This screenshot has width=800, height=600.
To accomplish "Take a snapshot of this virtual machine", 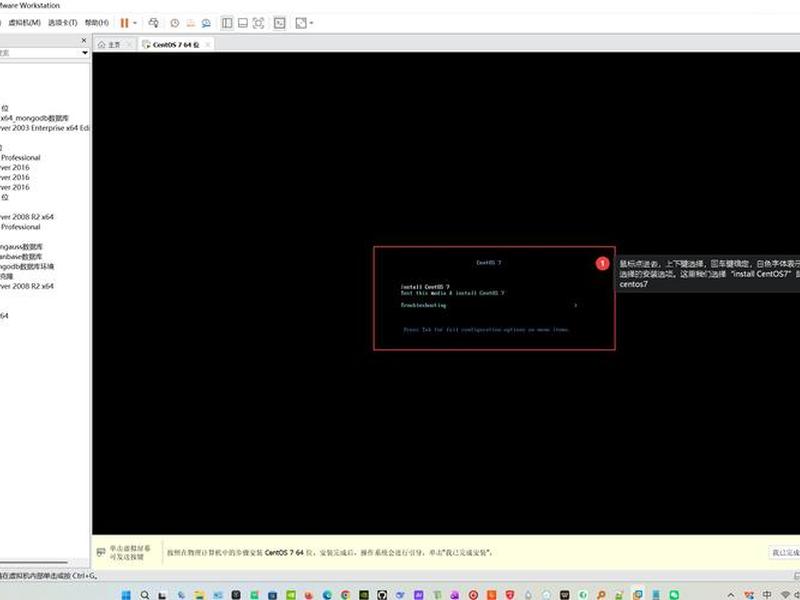I will tap(174, 23).
